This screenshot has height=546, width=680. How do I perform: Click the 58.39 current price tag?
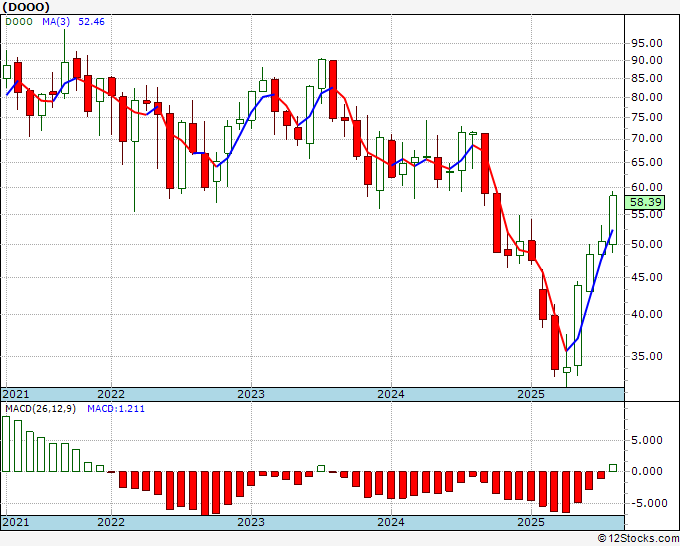(x=645, y=202)
